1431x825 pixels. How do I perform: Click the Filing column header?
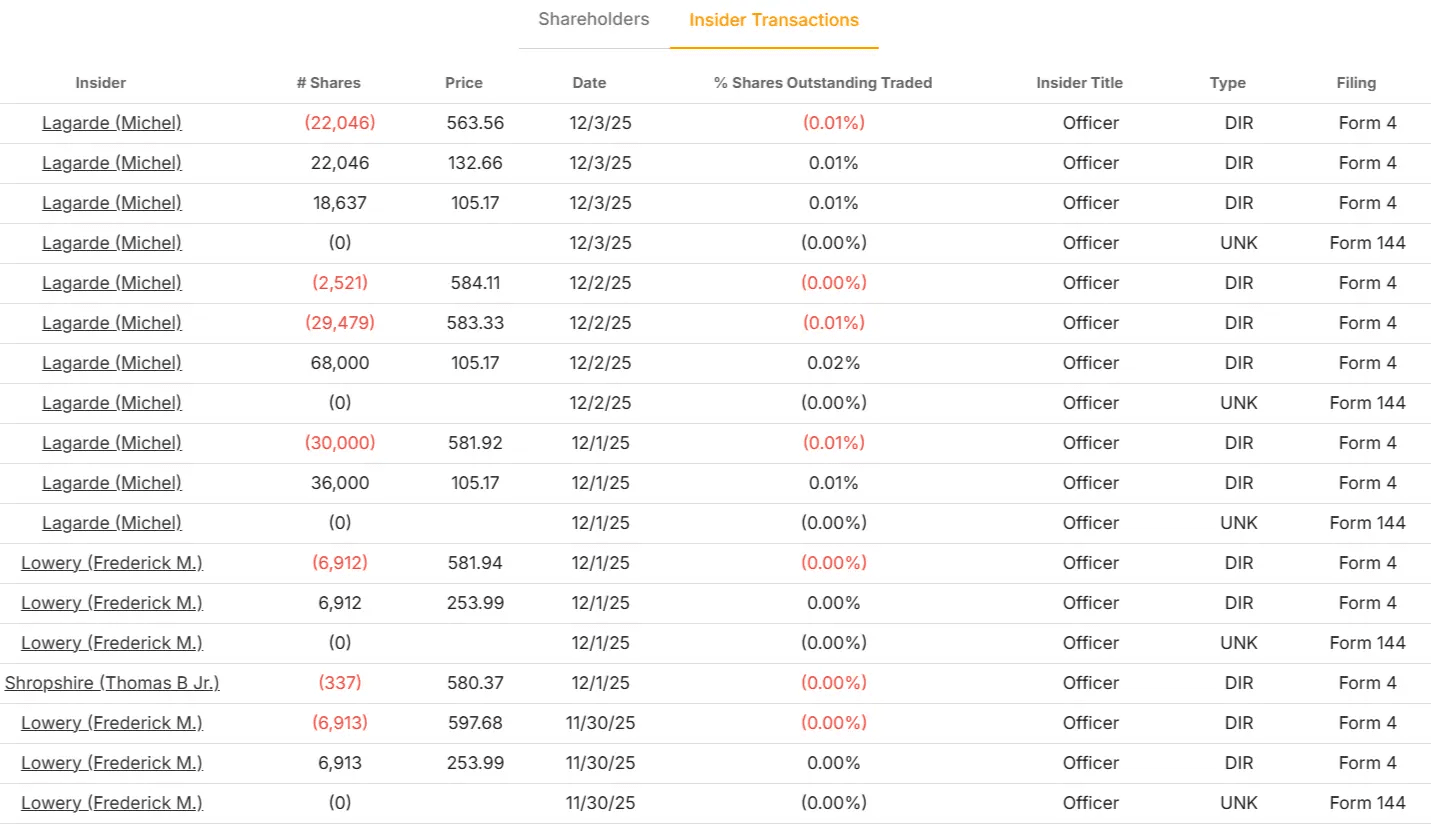1356,83
